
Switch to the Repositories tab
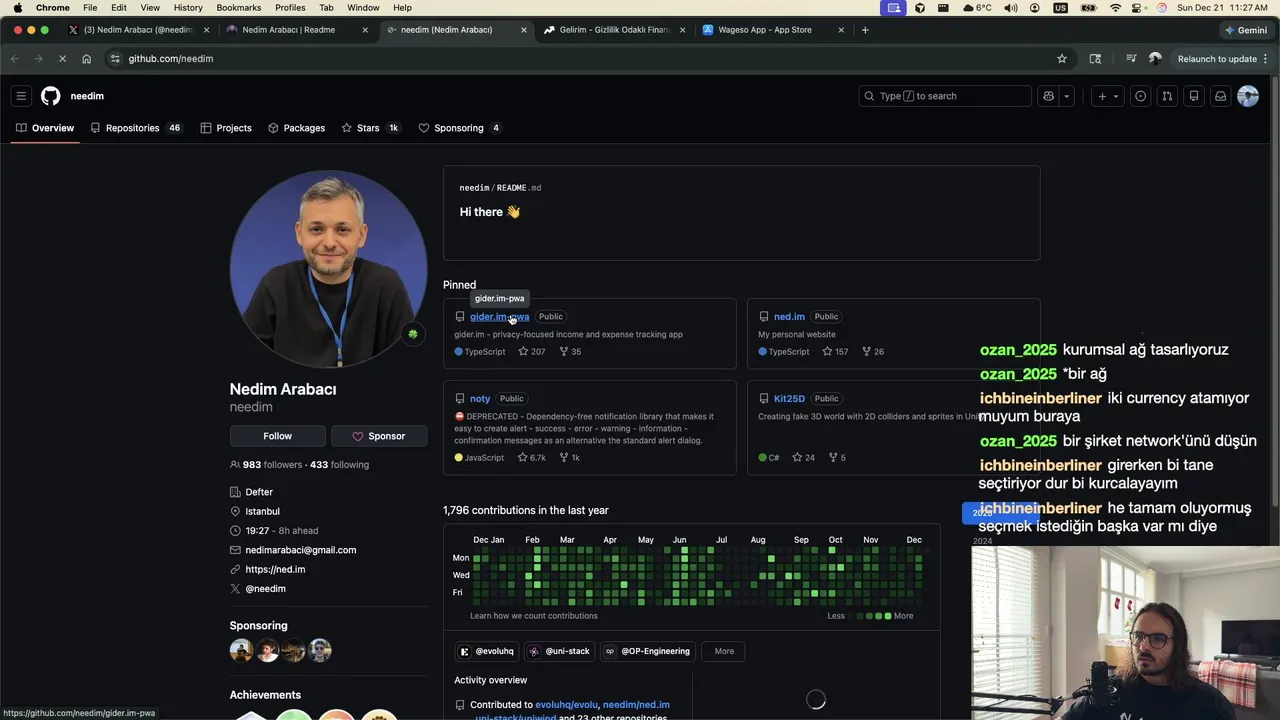click(x=137, y=128)
